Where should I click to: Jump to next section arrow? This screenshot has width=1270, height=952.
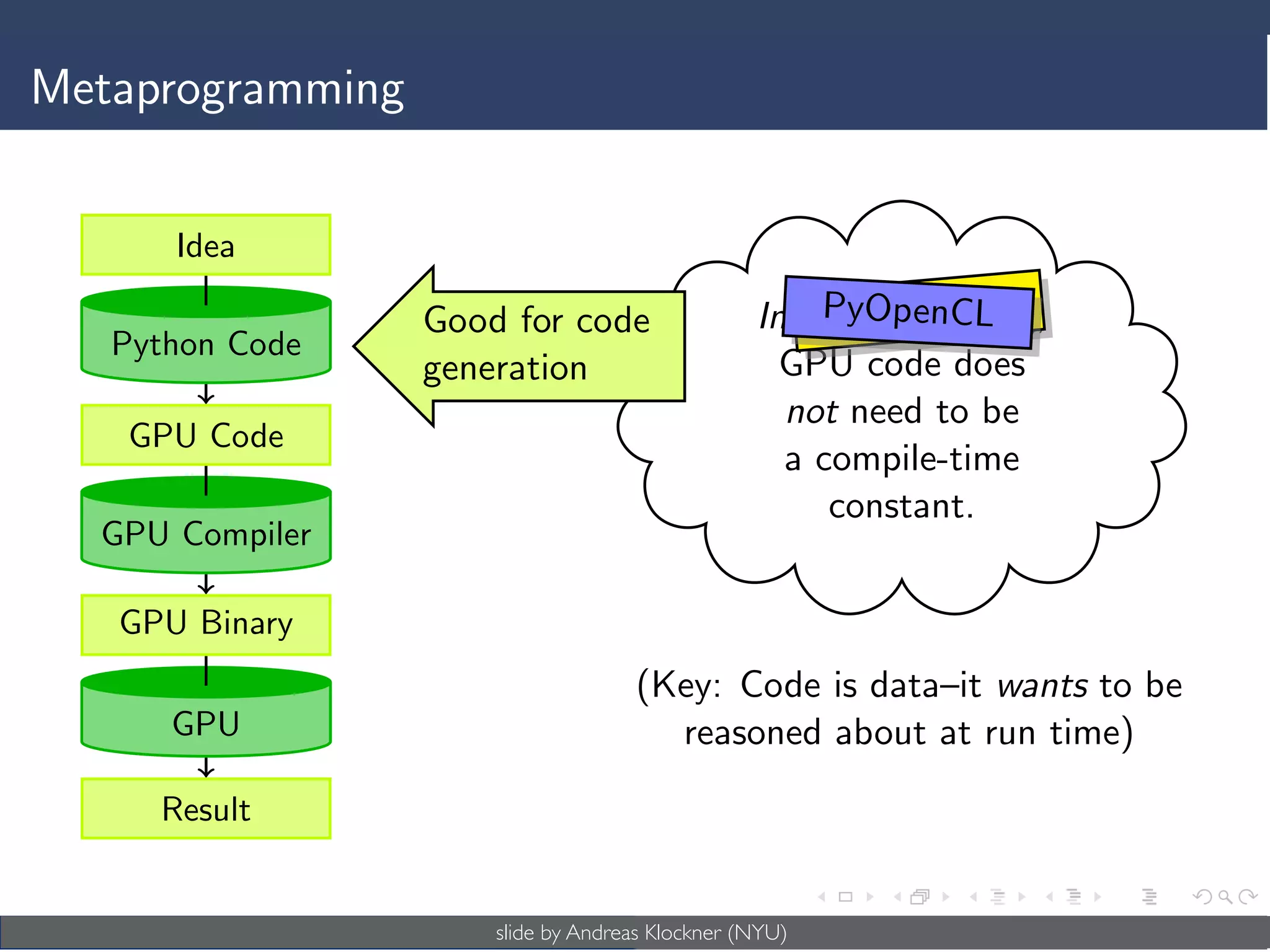pos(1098,897)
